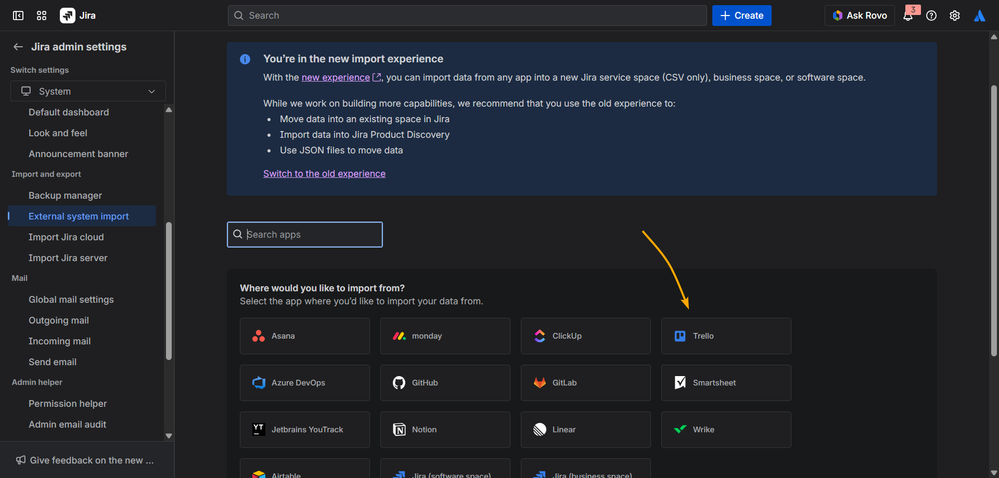The height and width of the screenshot is (478, 999).
Task: Click the 'Switch settings' label
Action: click(40, 70)
